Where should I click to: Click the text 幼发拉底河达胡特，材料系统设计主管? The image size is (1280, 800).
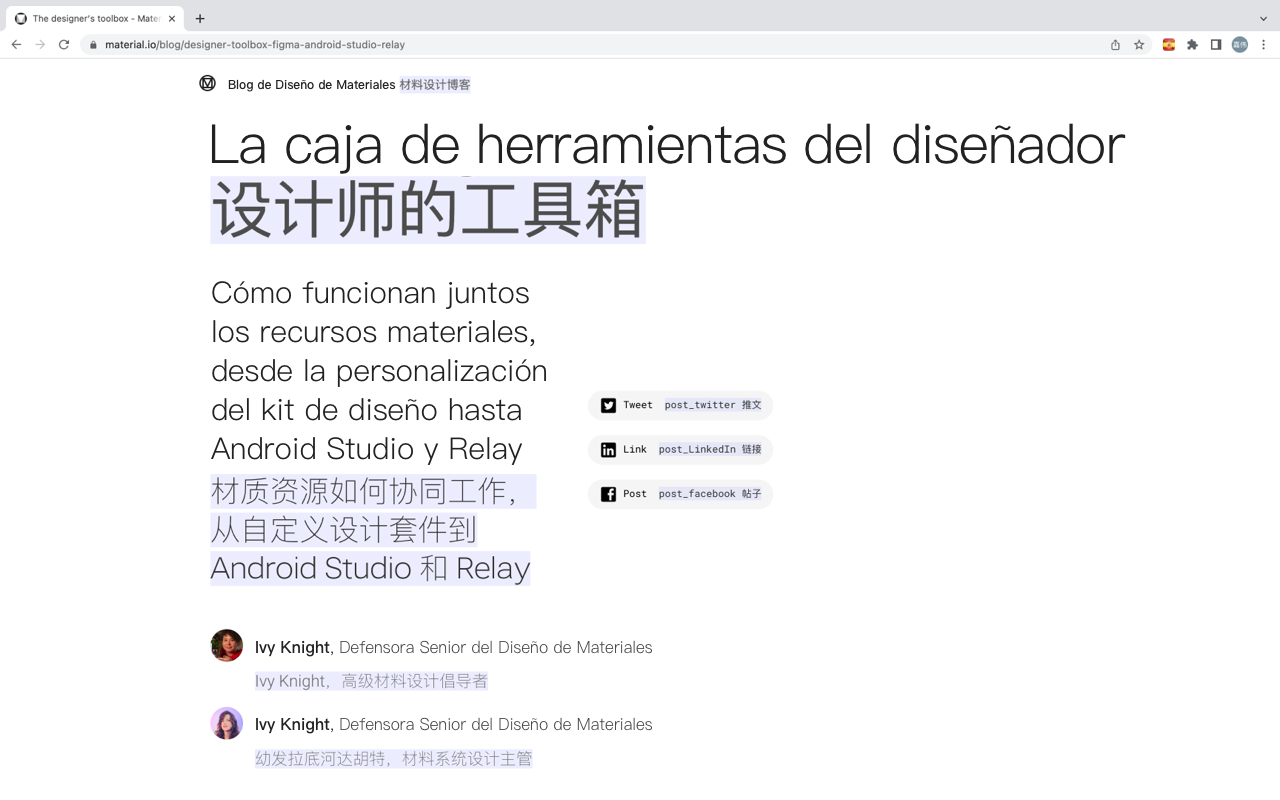coord(394,759)
